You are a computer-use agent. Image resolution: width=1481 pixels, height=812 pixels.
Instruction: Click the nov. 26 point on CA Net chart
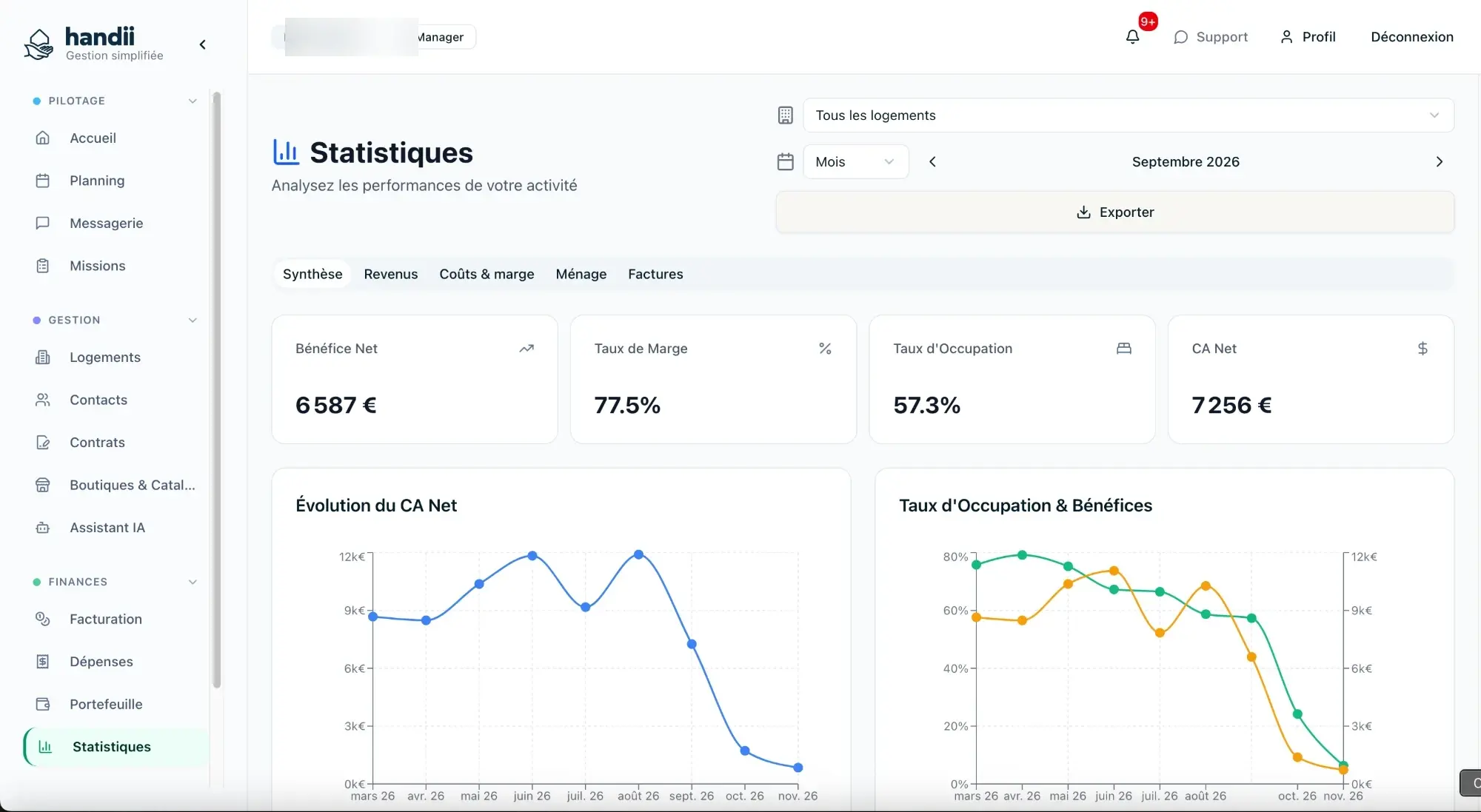coord(798,768)
